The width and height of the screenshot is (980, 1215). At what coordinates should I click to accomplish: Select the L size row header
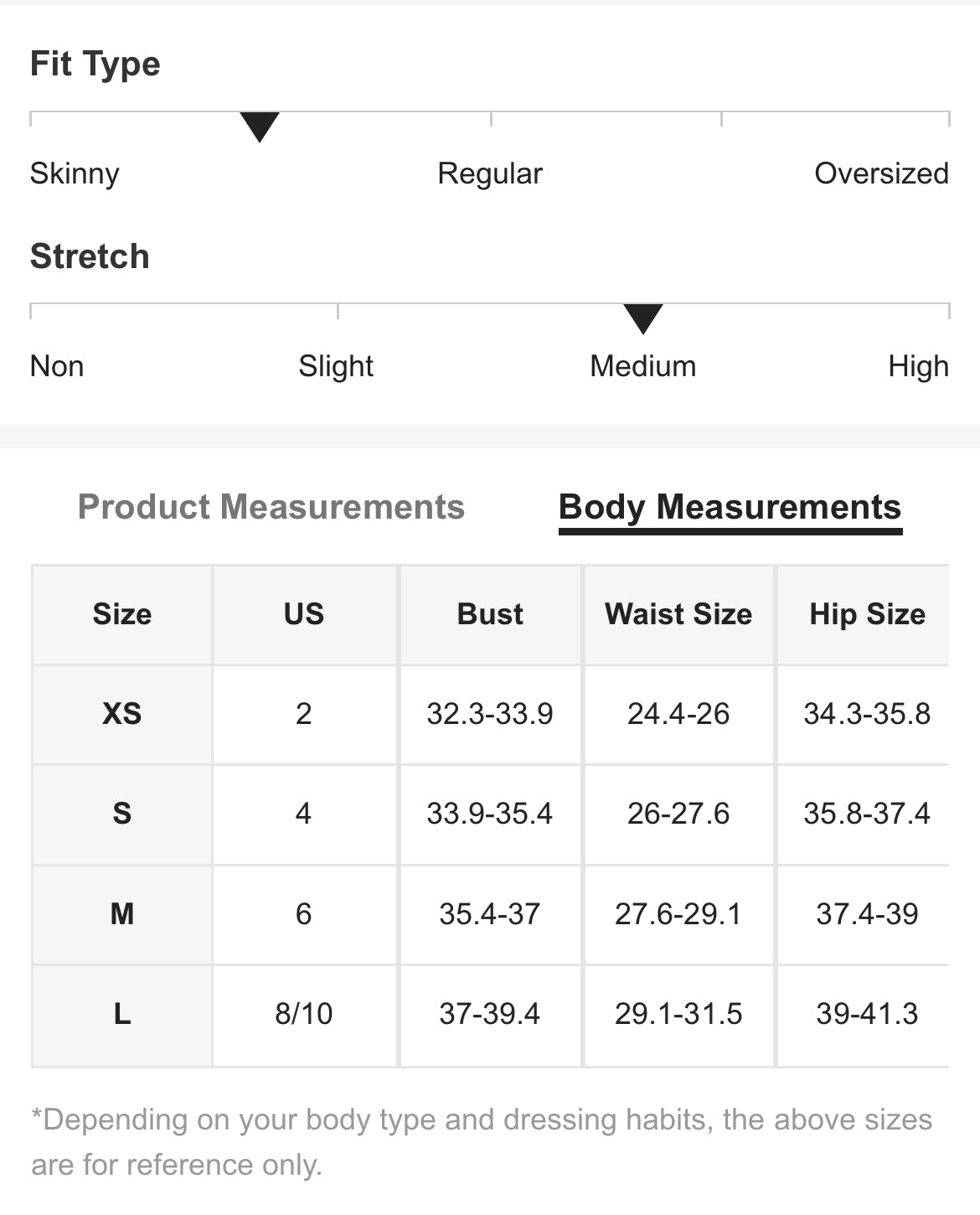[122, 1014]
